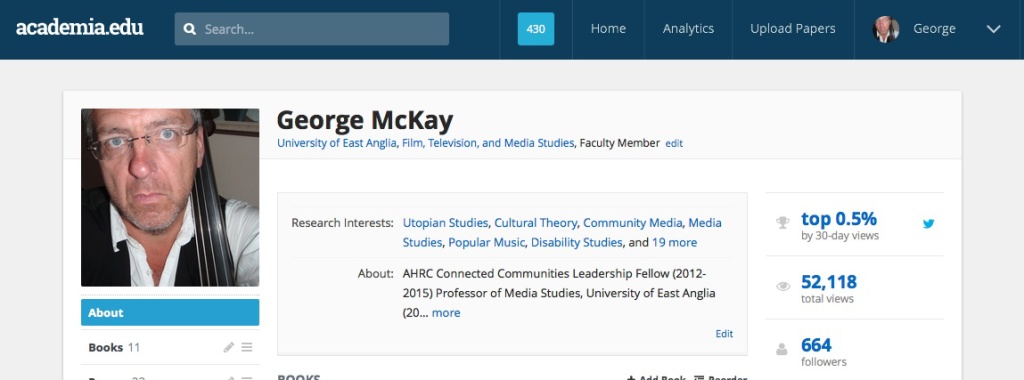Click the magnifier icon in the search bar
1024x380 pixels.
point(189,29)
